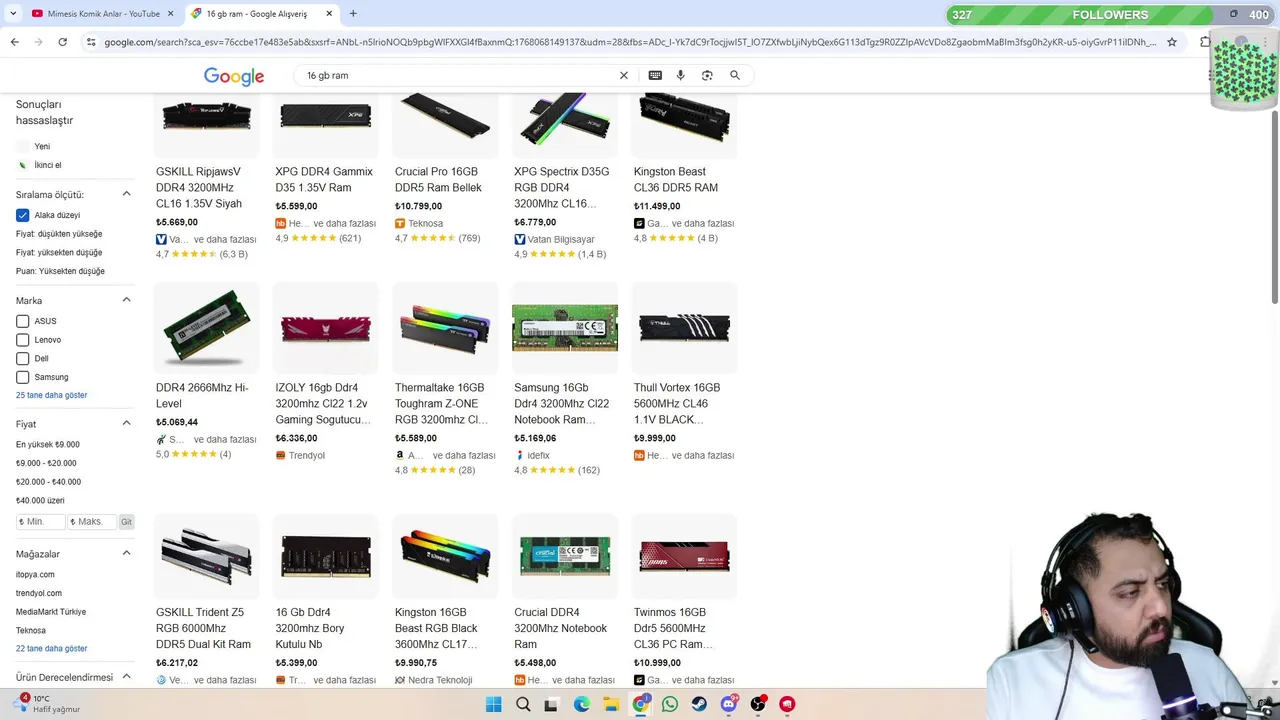Open Task View on the taskbar

click(551, 704)
